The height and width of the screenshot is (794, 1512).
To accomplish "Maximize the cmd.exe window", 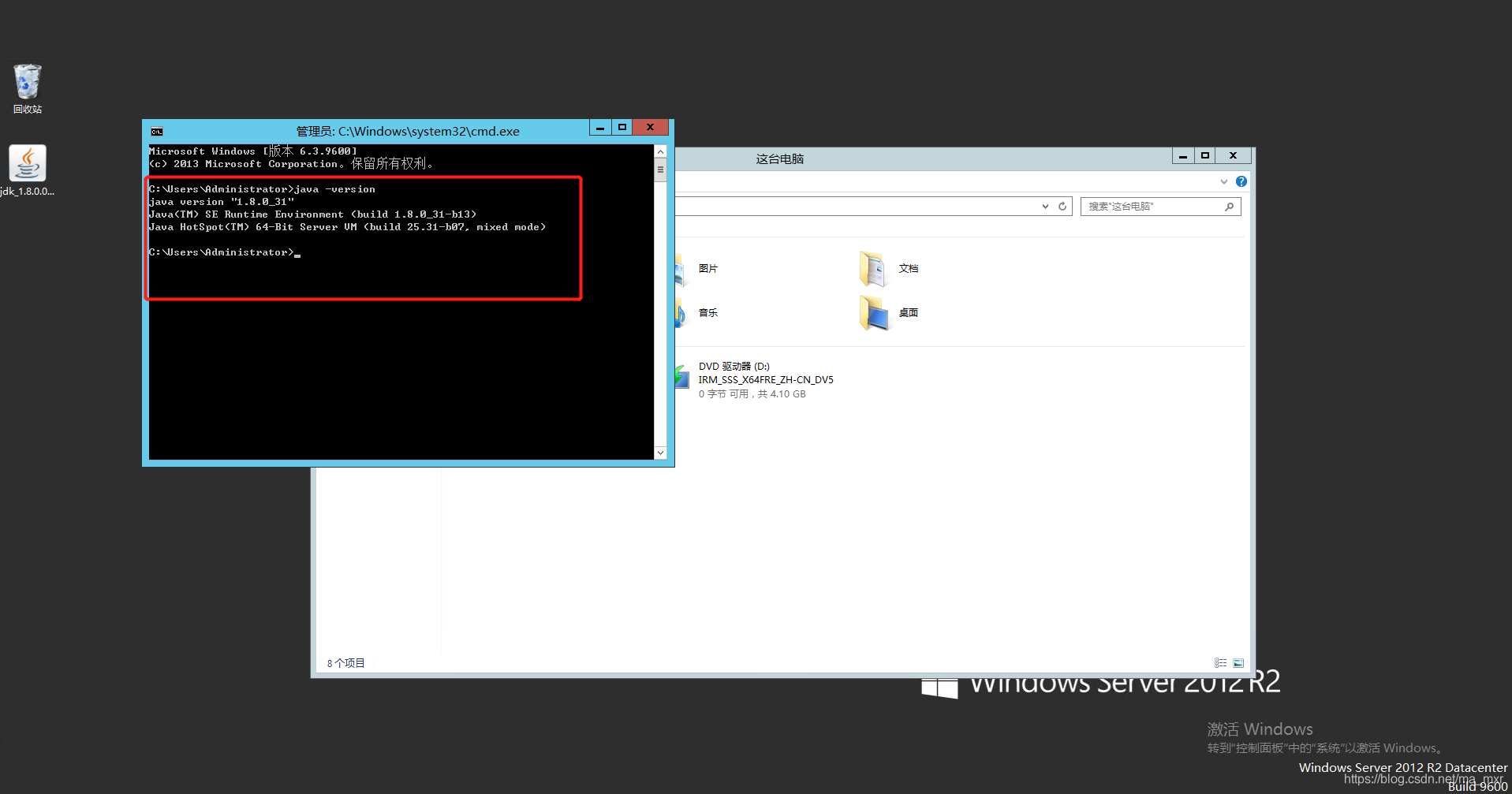I will pyautogui.click(x=622, y=128).
